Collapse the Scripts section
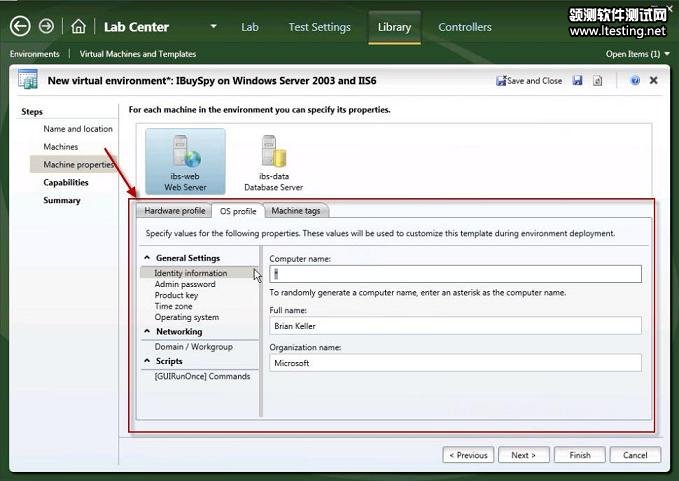This screenshot has height=481, width=679. [148, 361]
